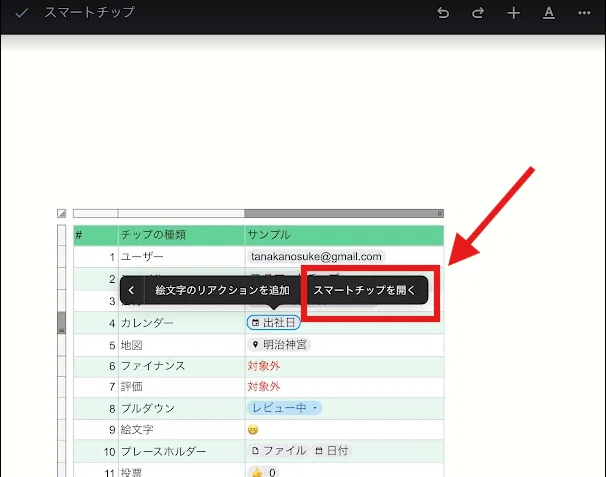
Task: Tap the 出社日 calendar chip
Action: pyautogui.click(x=274, y=322)
